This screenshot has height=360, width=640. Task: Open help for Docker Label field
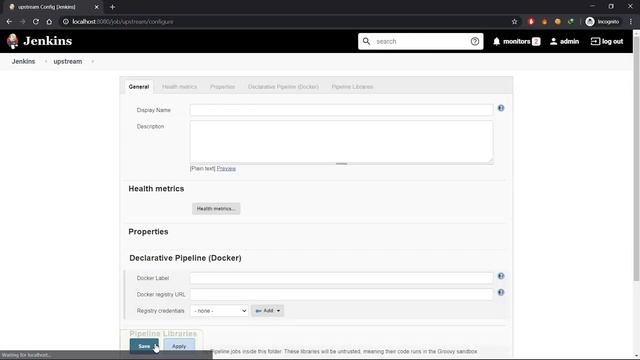pos(501,276)
